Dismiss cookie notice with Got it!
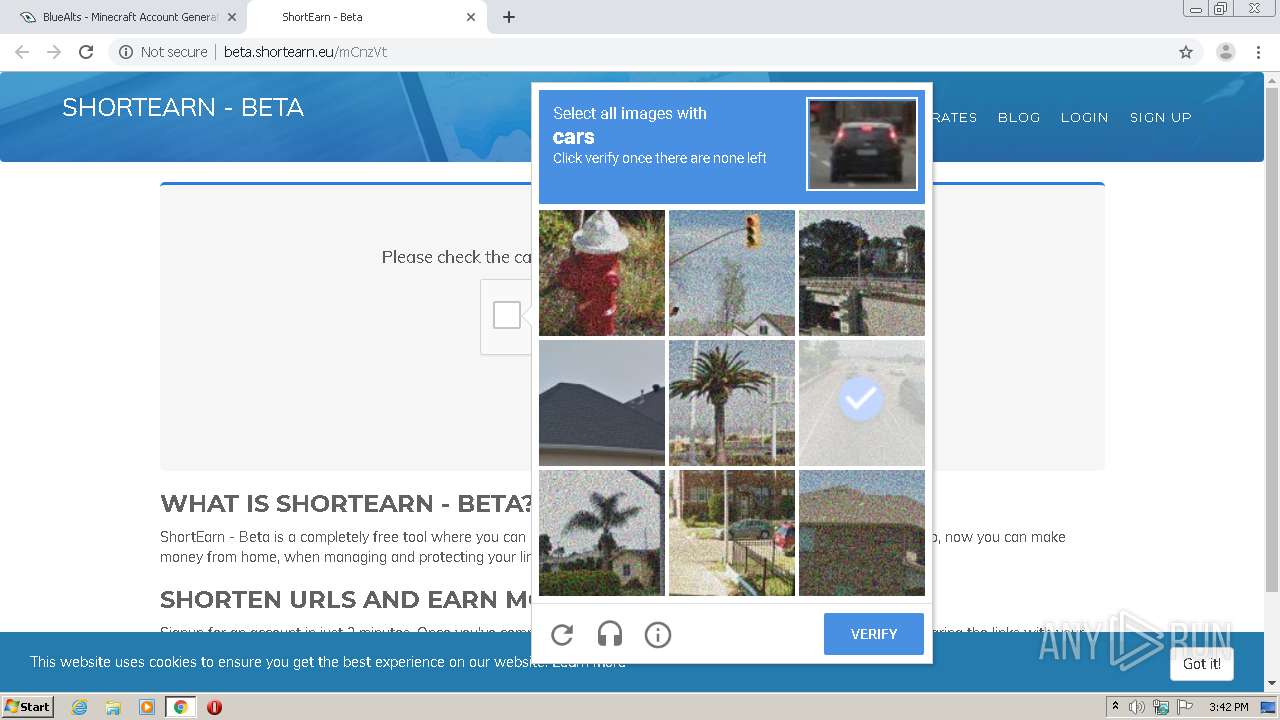Image resolution: width=1280 pixels, height=720 pixels. [1202, 664]
